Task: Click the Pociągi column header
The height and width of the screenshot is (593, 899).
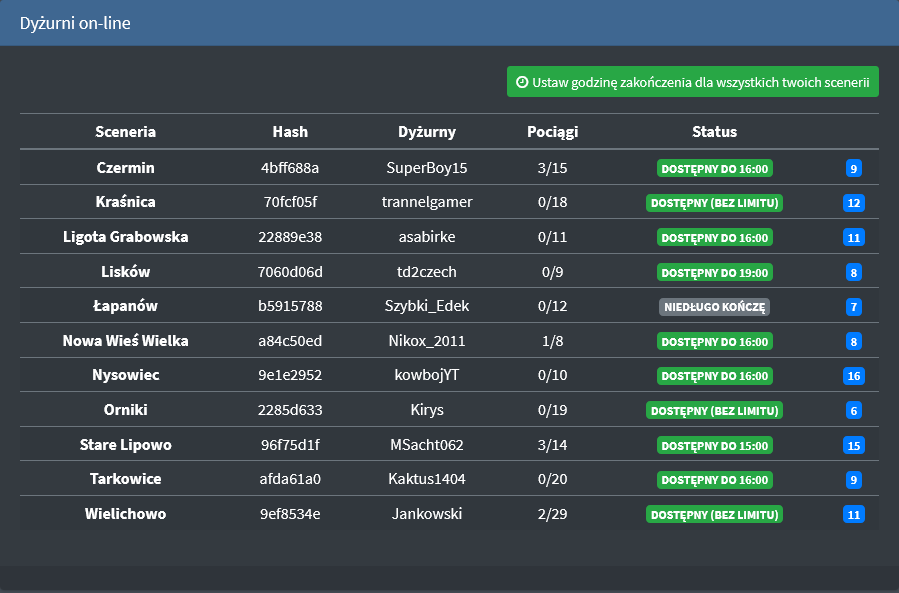Action: 552,131
